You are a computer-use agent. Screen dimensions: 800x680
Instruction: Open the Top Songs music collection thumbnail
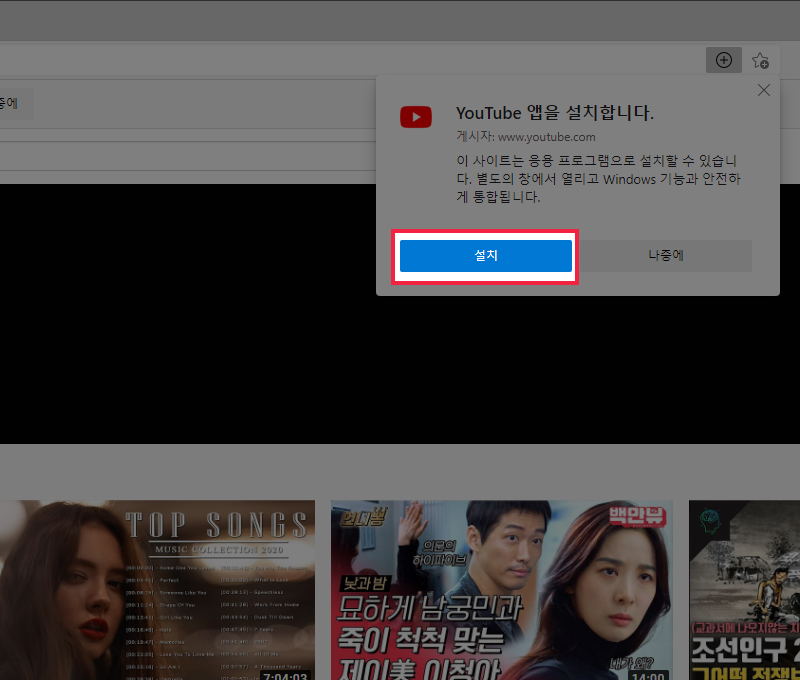157,590
